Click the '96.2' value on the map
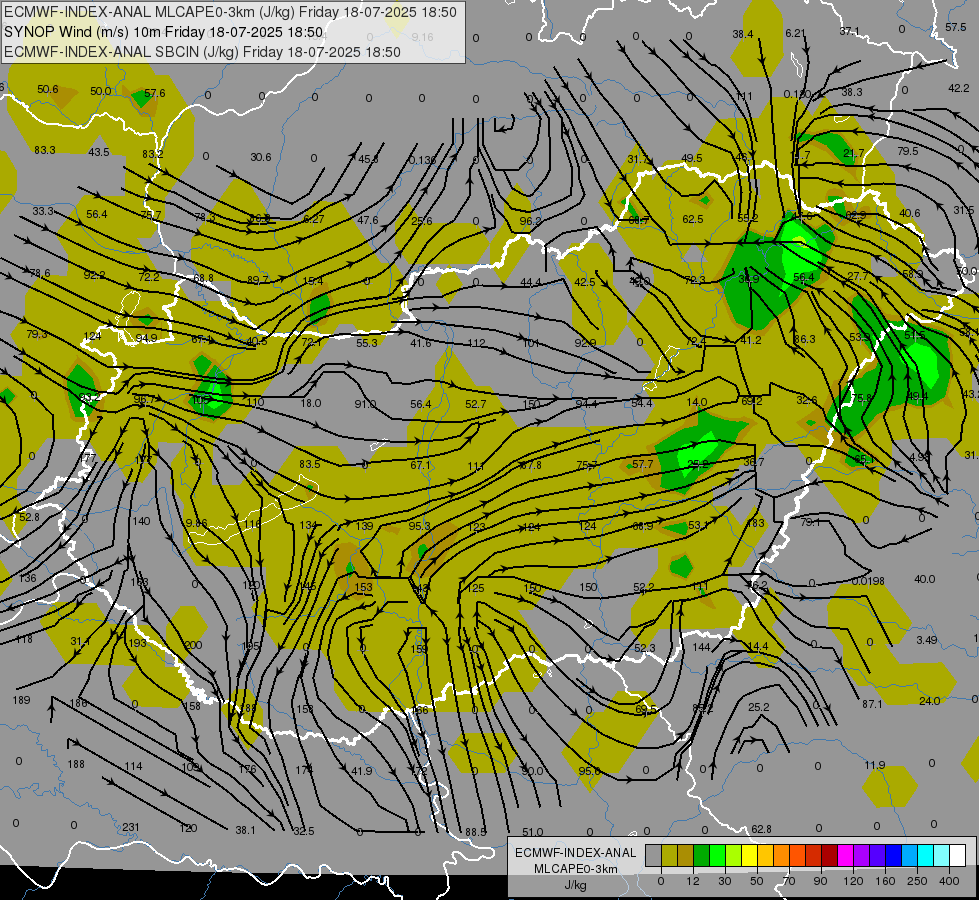Screen dimensions: 979x900 tap(530, 221)
